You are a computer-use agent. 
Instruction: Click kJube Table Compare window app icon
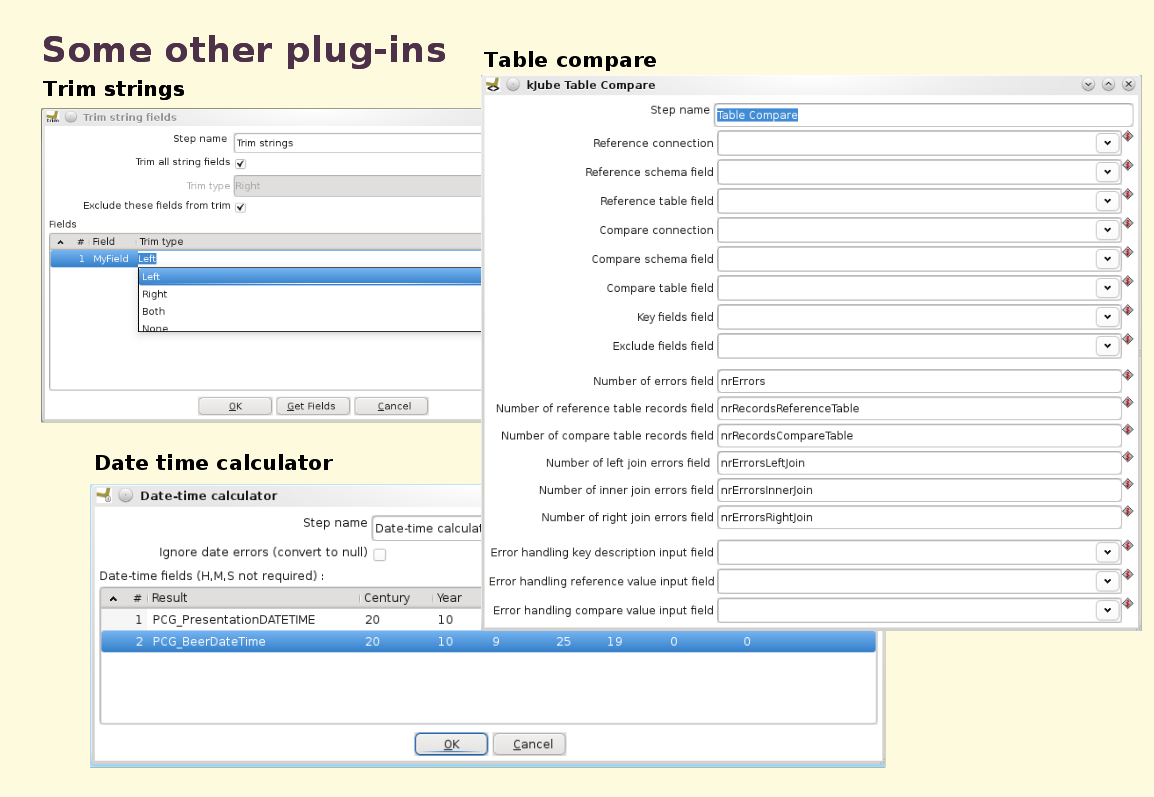(x=493, y=85)
